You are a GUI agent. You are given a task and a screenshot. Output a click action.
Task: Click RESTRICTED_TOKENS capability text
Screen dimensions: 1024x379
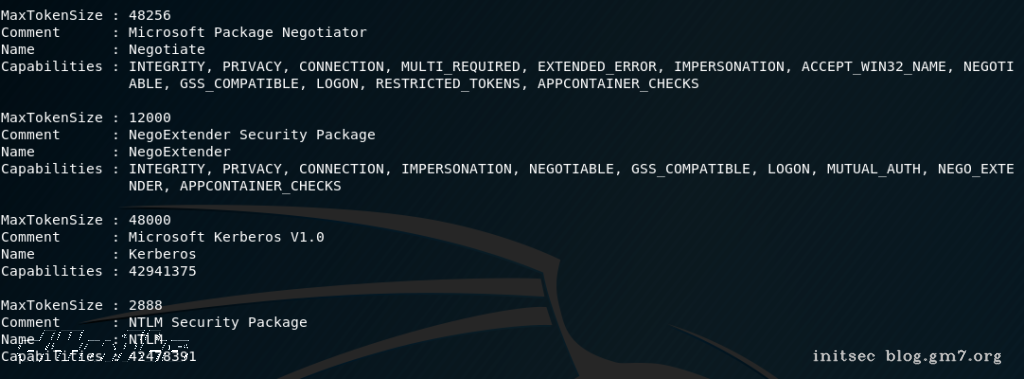(x=448, y=84)
